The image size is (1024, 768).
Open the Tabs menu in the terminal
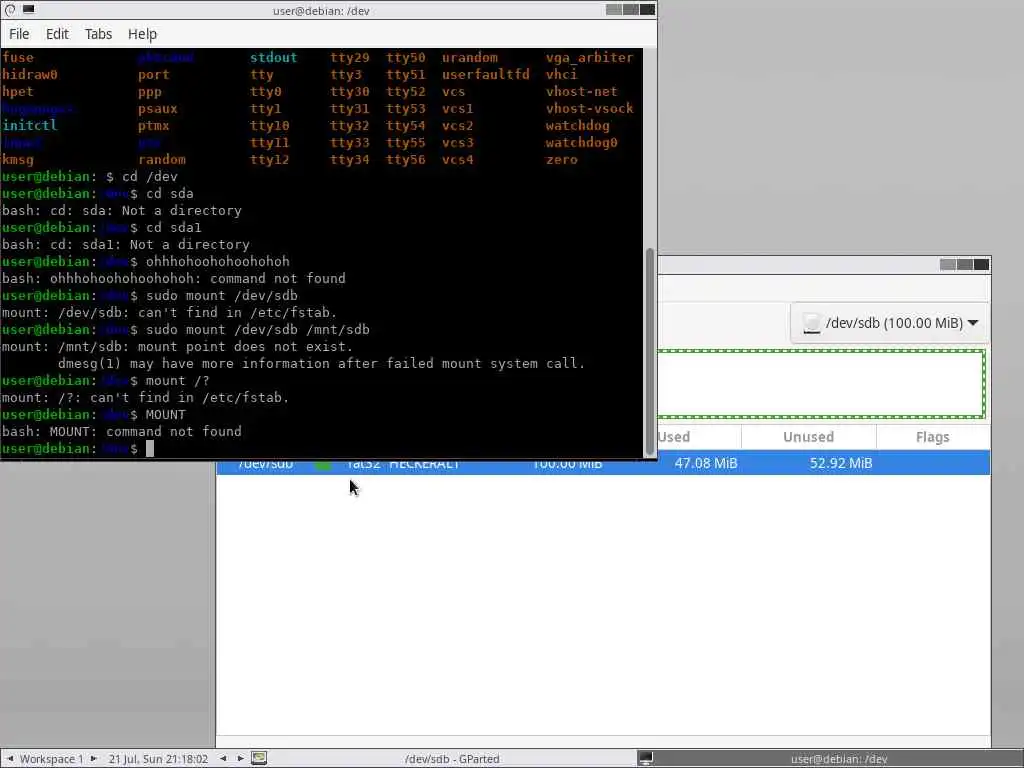click(x=98, y=34)
